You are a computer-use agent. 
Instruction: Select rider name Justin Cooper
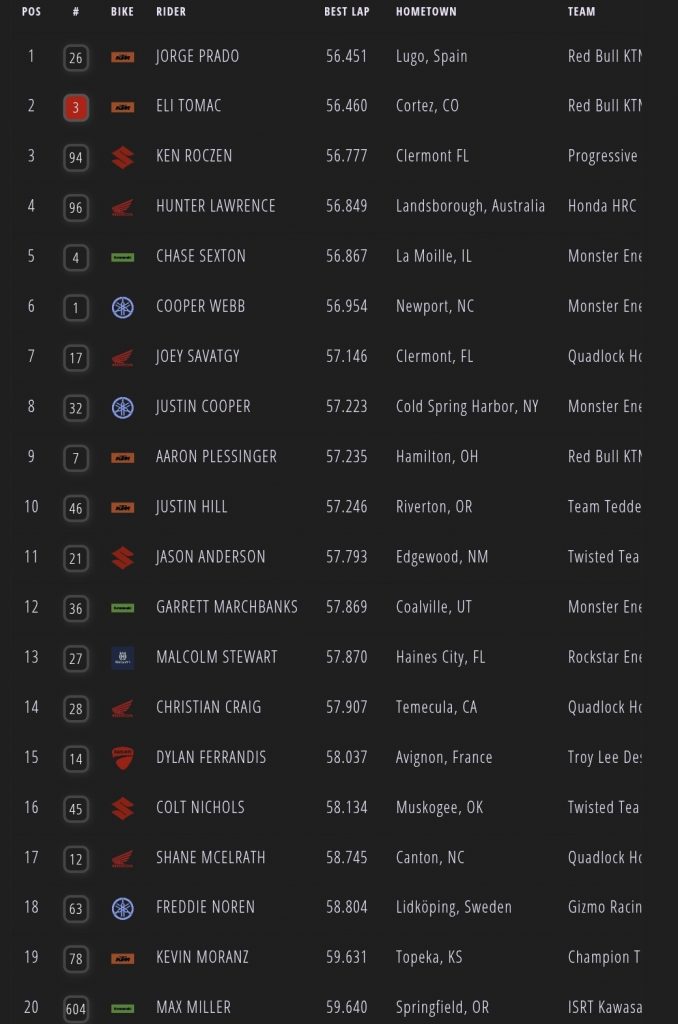click(203, 406)
